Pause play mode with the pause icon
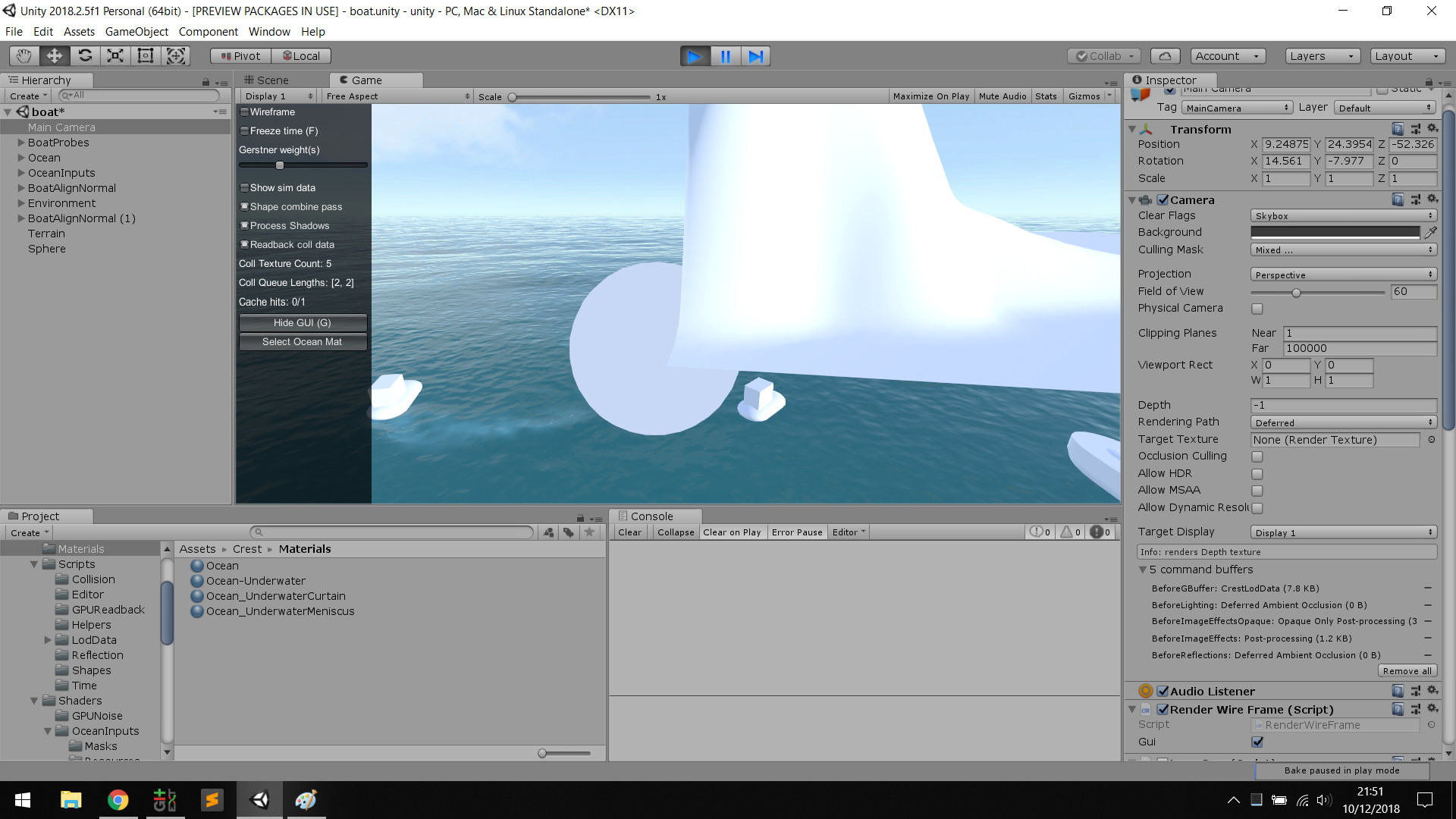 pyautogui.click(x=725, y=55)
